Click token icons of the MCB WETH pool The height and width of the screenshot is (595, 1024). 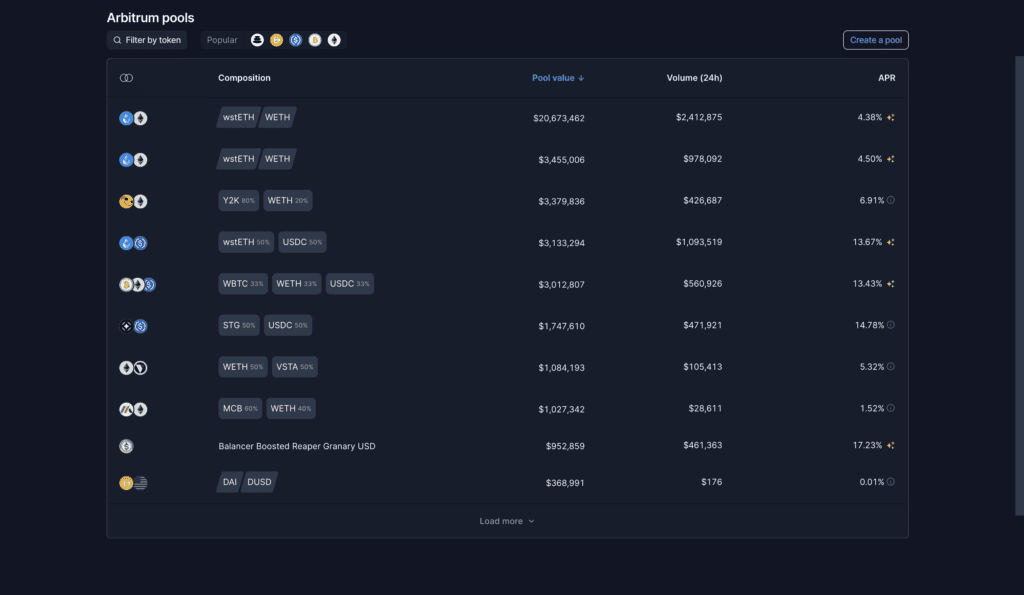(133, 410)
